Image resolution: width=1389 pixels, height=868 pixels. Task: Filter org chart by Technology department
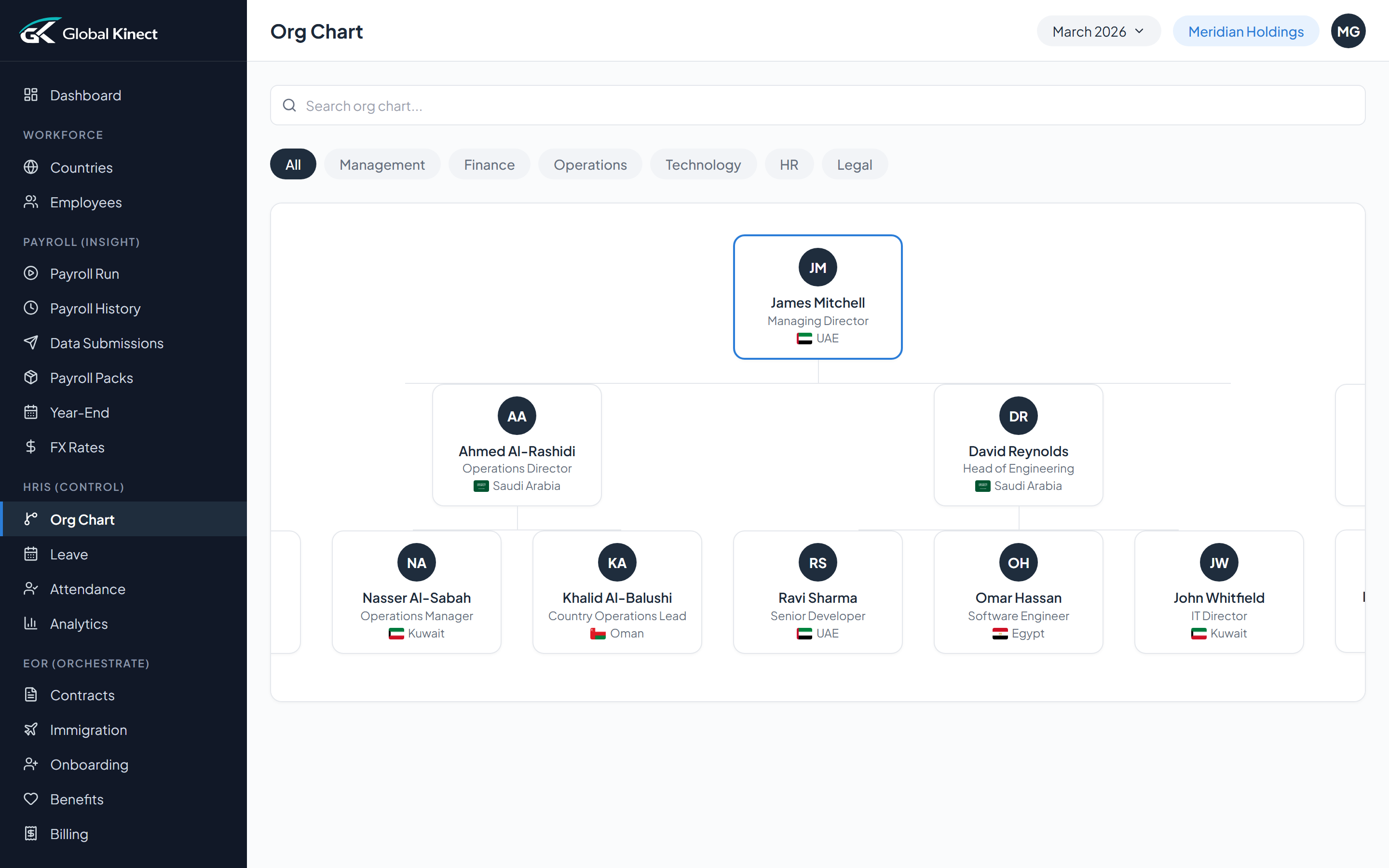(703, 164)
